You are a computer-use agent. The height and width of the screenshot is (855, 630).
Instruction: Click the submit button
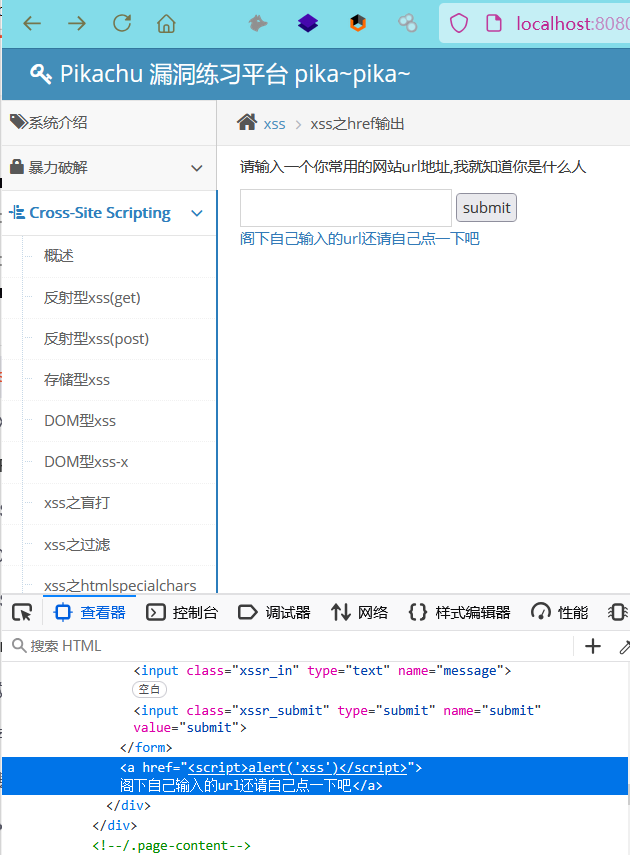pos(486,208)
